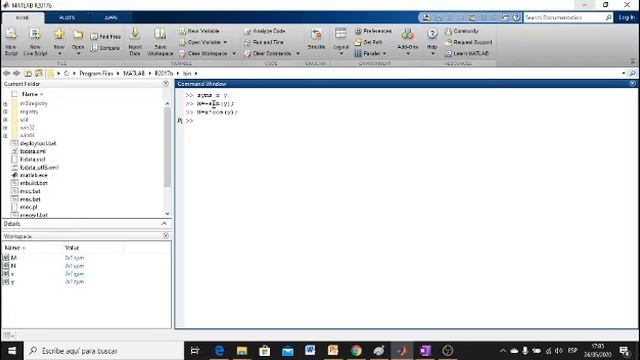
Task: Expand the registry folder
Action: point(5,112)
